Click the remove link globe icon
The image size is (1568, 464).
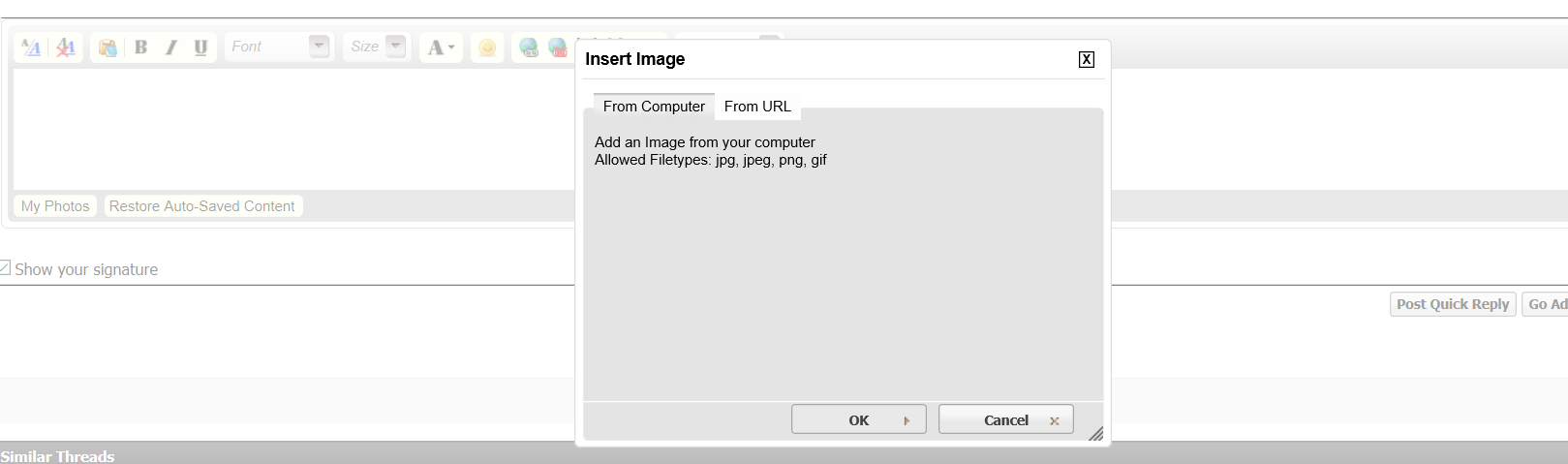[x=558, y=46]
